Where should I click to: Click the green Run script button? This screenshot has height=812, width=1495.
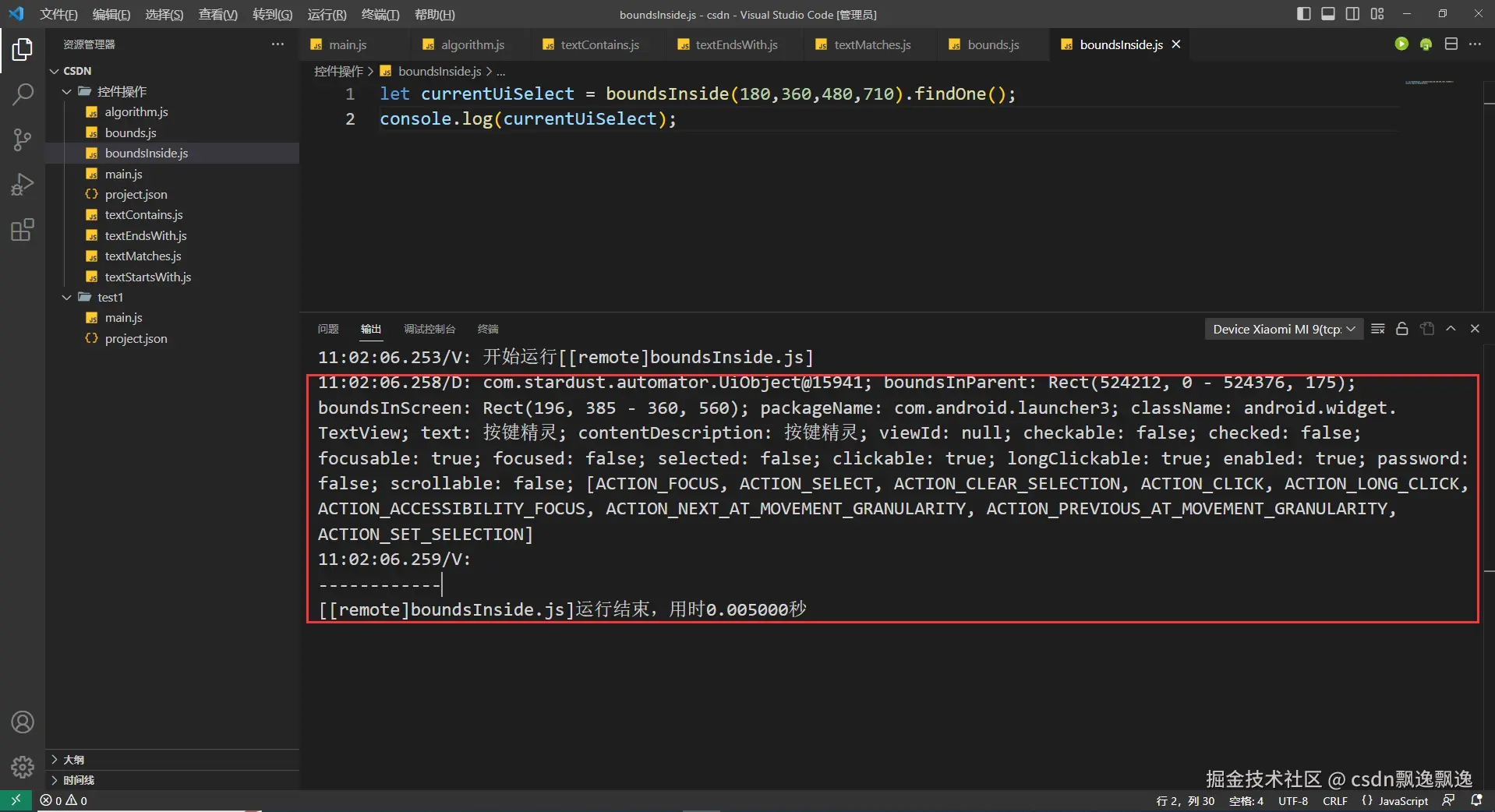[1401, 44]
